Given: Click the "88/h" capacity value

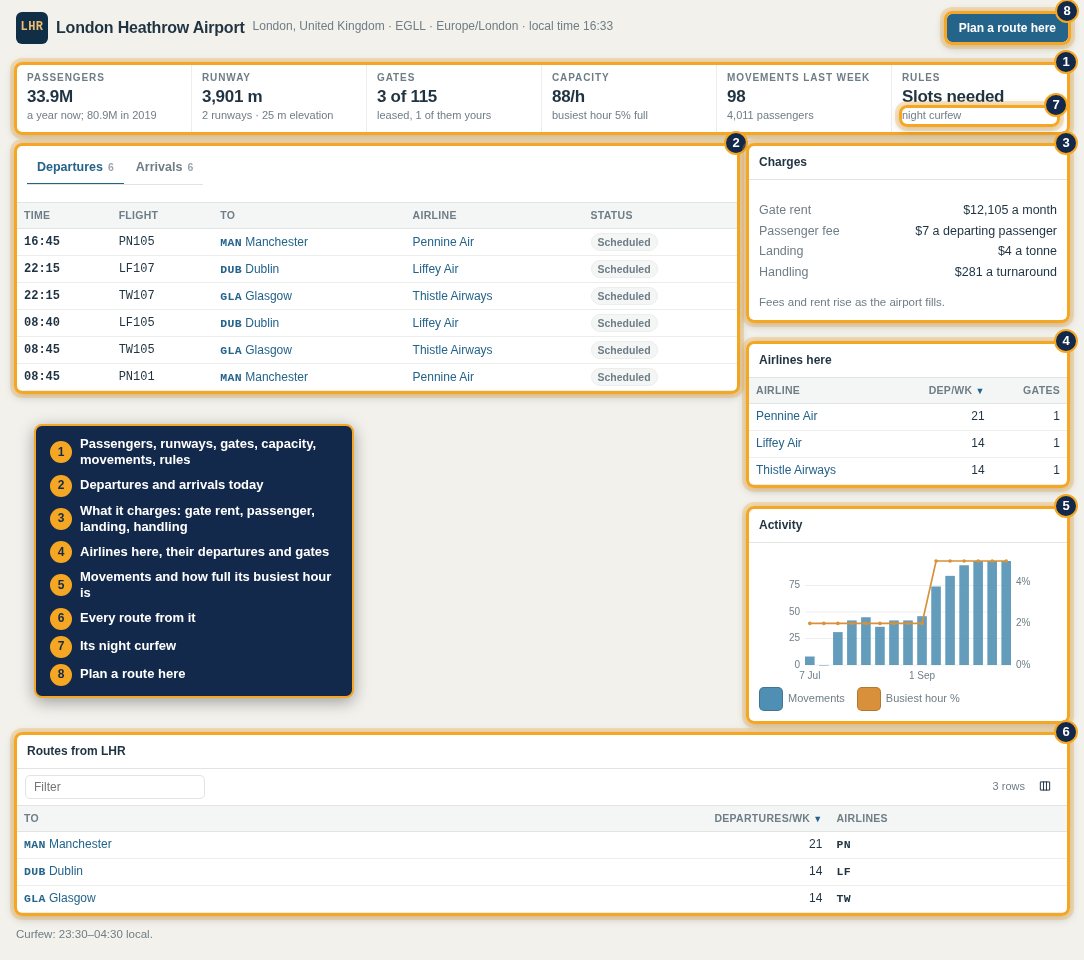Looking at the screenshot, I should tap(568, 96).
